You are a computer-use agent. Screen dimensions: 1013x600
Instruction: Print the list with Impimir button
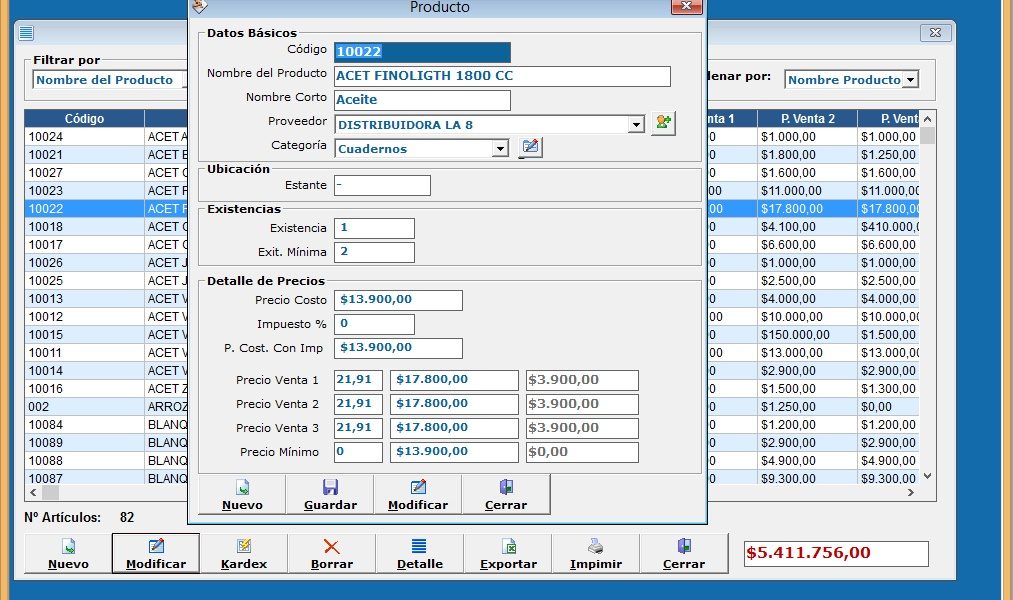pos(595,554)
